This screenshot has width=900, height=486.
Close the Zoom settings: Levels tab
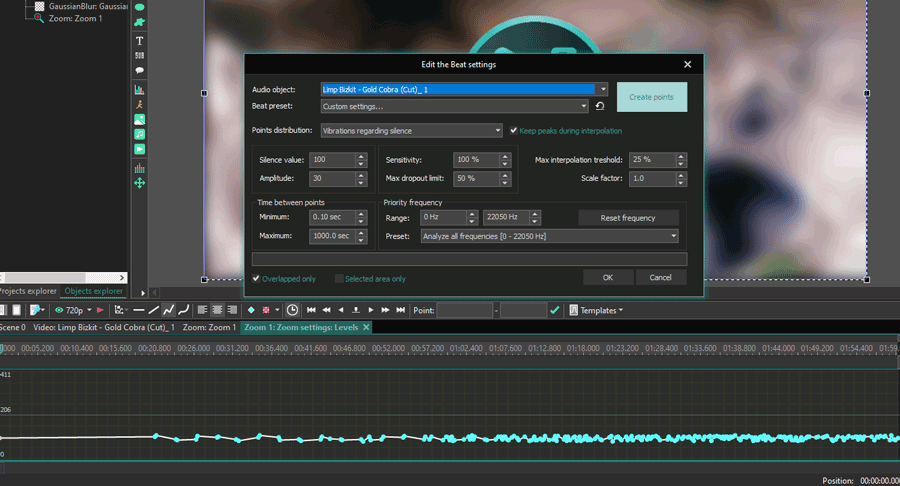point(366,327)
